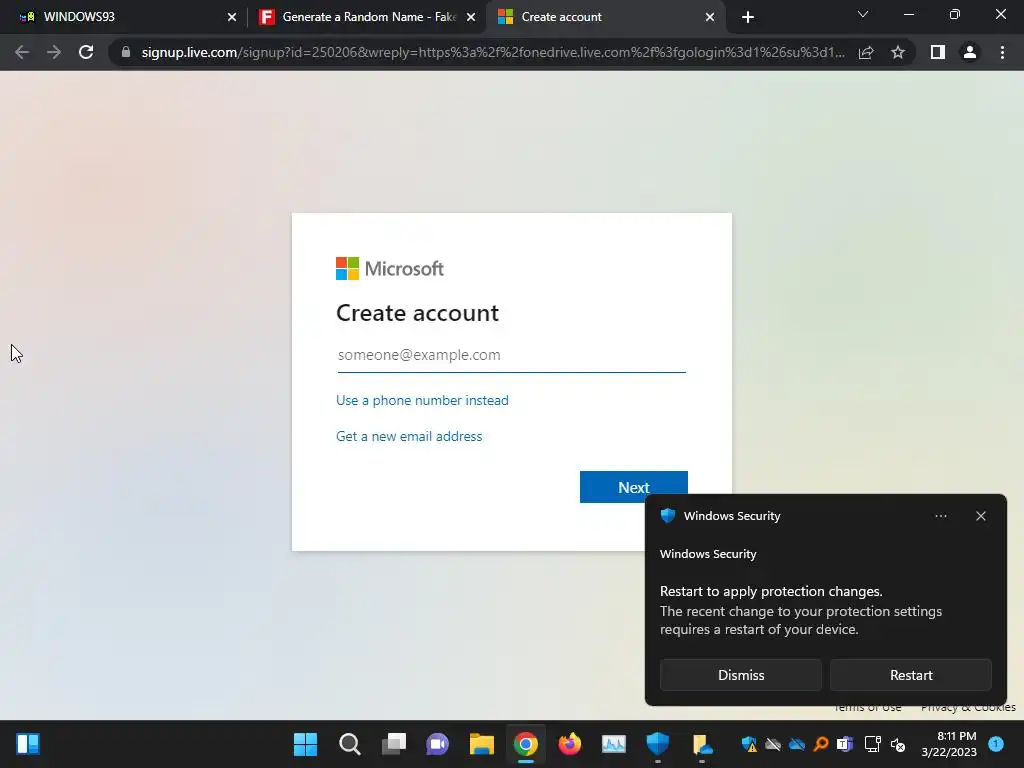The width and height of the screenshot is (1024, 768).
Task: Switch to Generate a Random Name tab
Action: (366, 17)
